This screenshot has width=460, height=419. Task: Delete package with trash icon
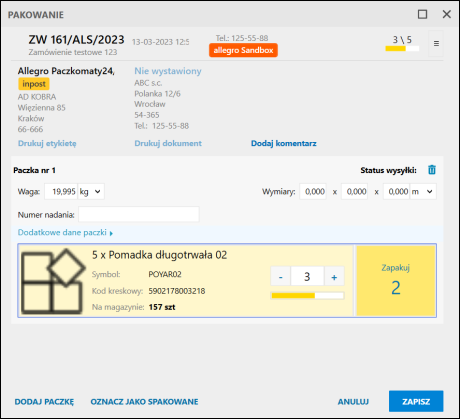432,170
